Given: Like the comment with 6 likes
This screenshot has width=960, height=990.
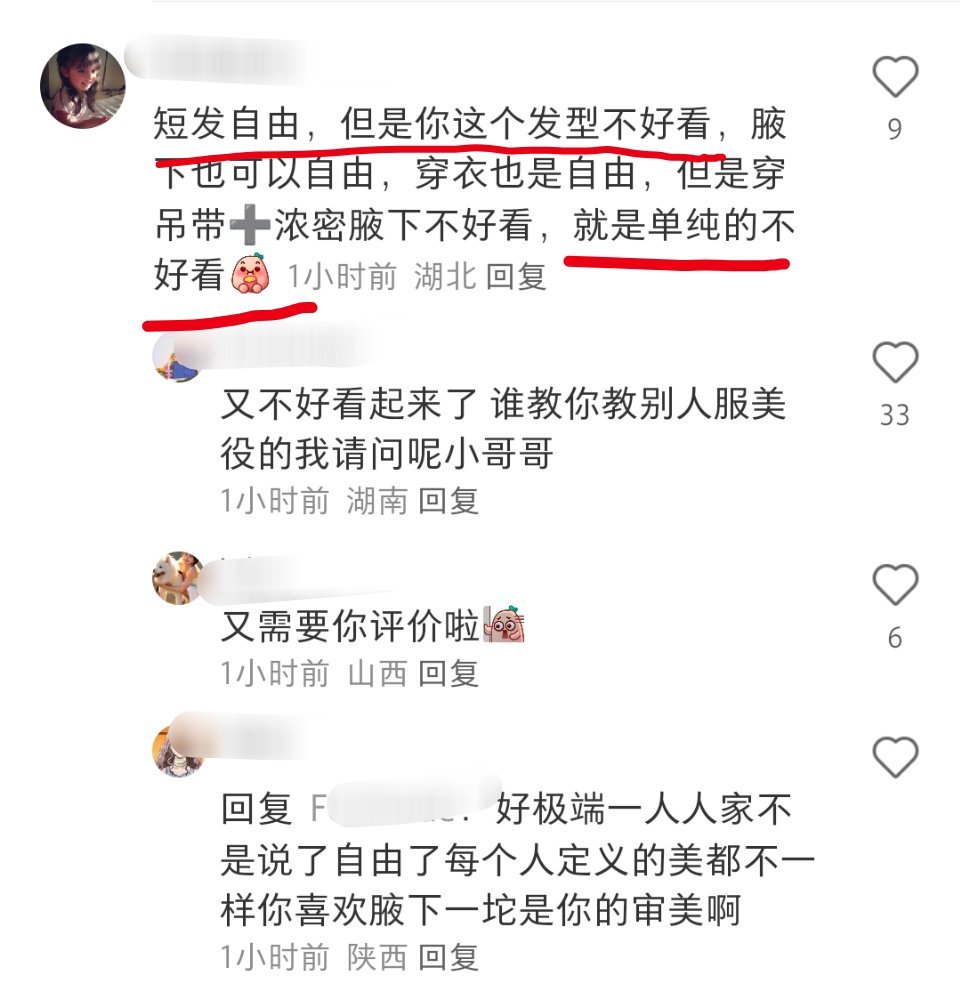Looking at the screenshot, I should pyautogui.click(x=895, y=585).
